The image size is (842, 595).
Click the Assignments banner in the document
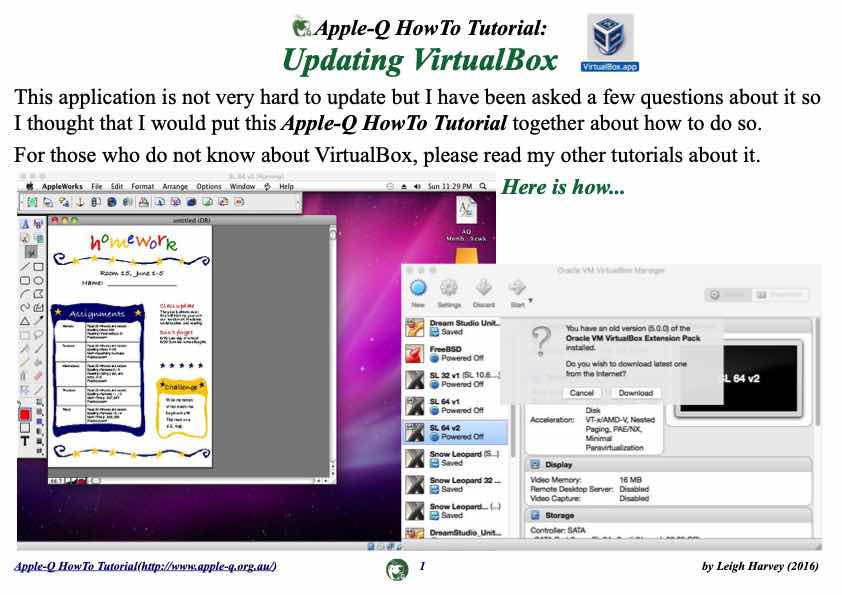click(x=98, y=313)
